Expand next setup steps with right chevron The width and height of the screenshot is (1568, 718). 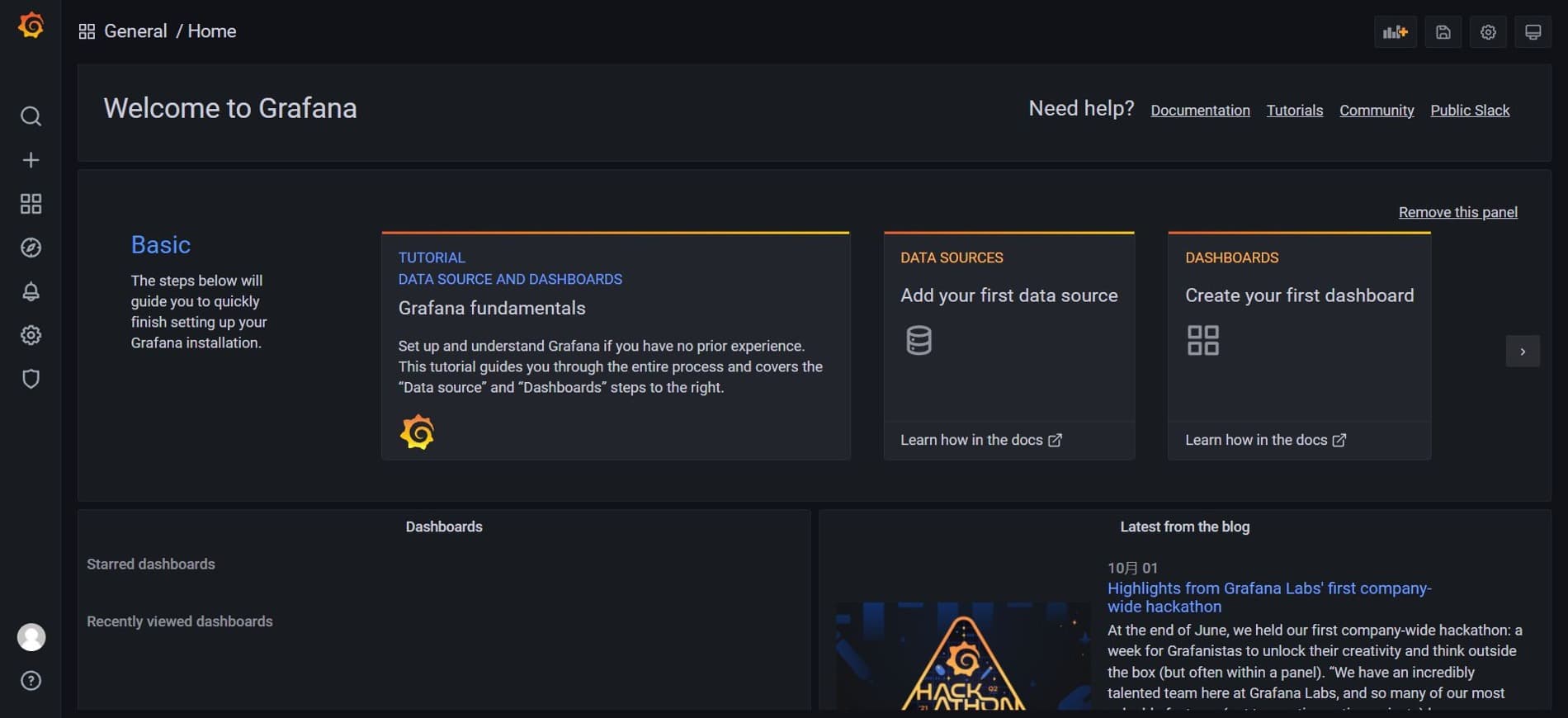[1523, 352]
